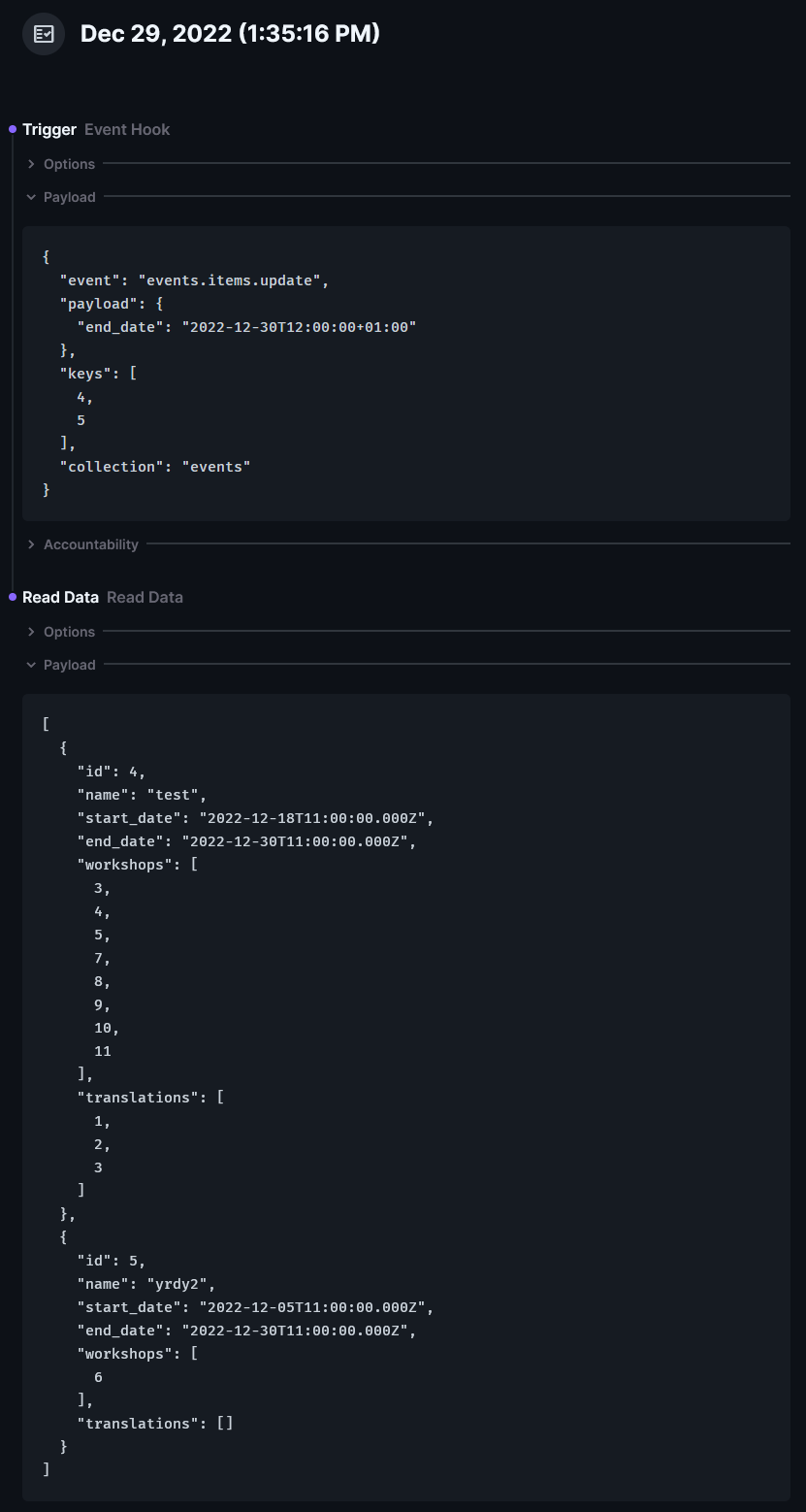This screenshot has height=1512, width=806.
Task: Select the Trigger step label
Action: (49, 128)
